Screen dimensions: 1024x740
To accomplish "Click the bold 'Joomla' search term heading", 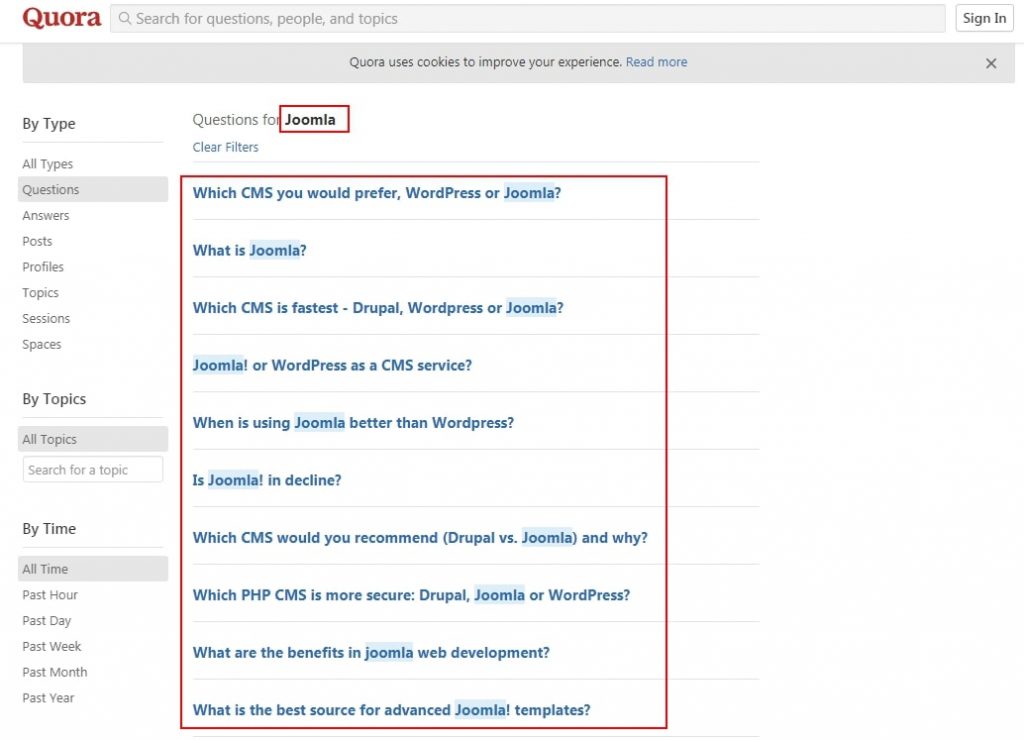I will click(310, 120).
